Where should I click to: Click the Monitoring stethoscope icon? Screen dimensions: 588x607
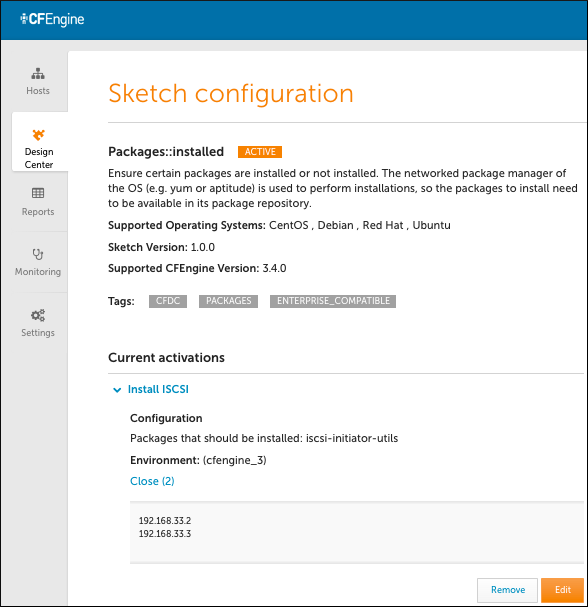38,254
